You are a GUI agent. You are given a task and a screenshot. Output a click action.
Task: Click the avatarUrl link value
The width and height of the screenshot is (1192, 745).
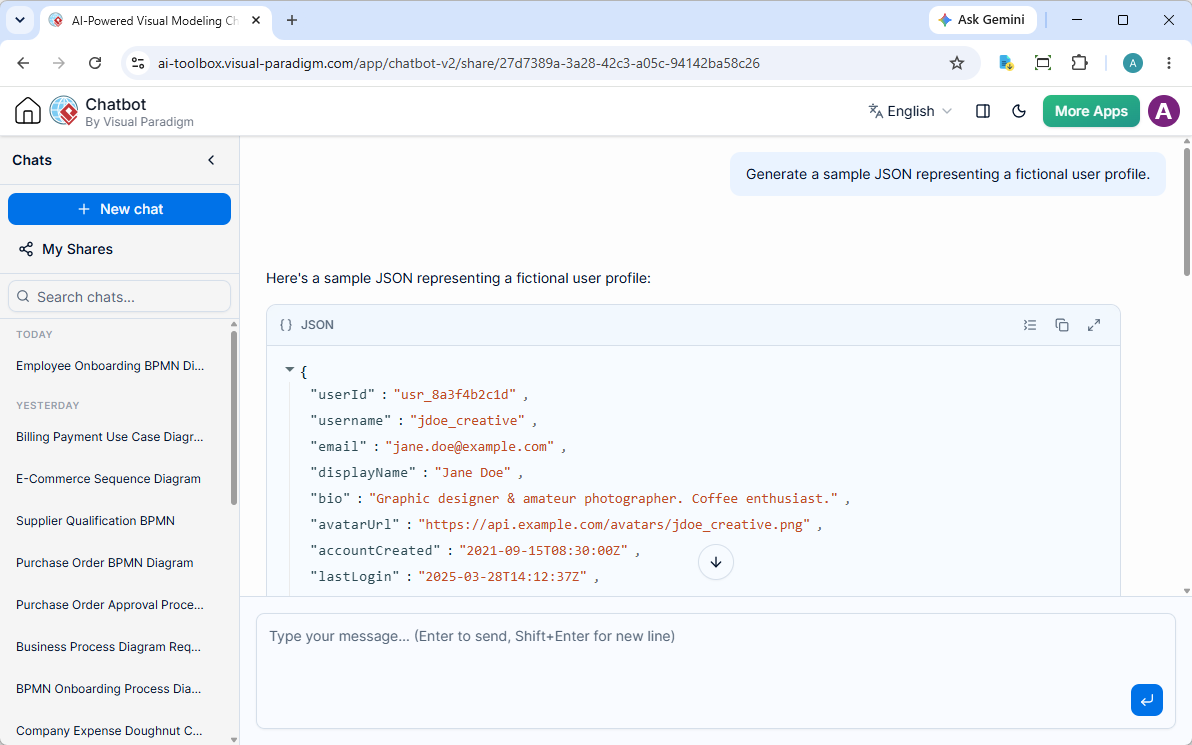(x=614, y=525)
